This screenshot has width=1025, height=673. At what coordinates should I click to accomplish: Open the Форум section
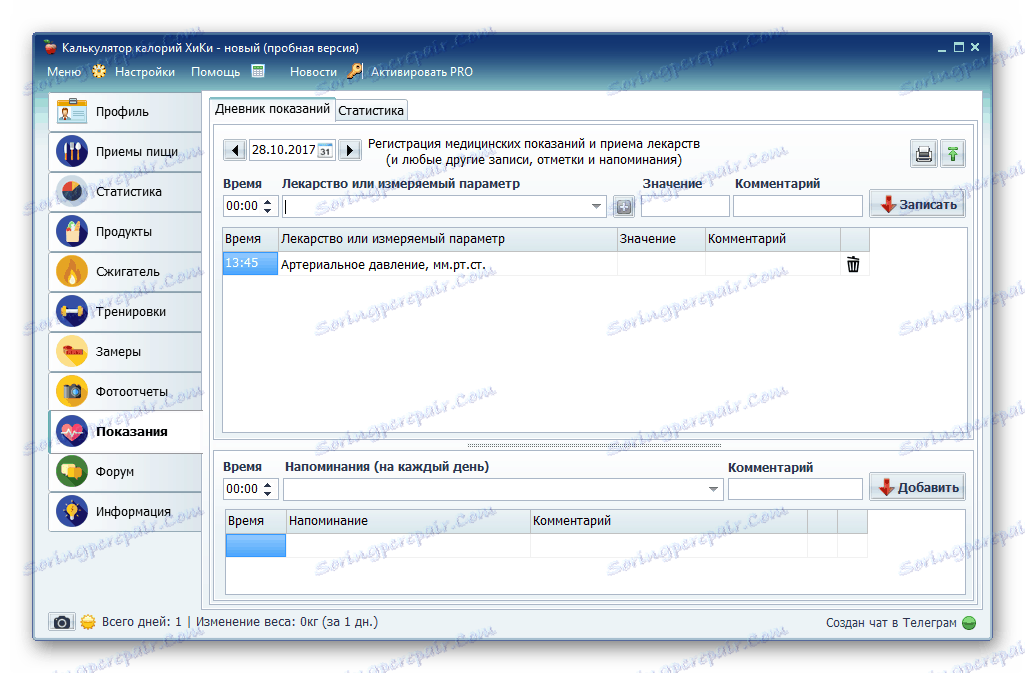pyautogui.click(x=125, y=471)
